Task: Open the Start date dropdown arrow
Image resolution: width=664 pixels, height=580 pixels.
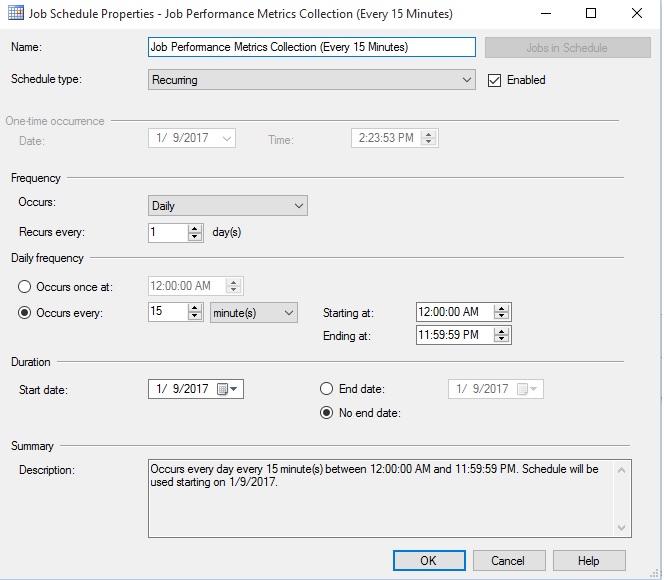Action: point(234,389)
